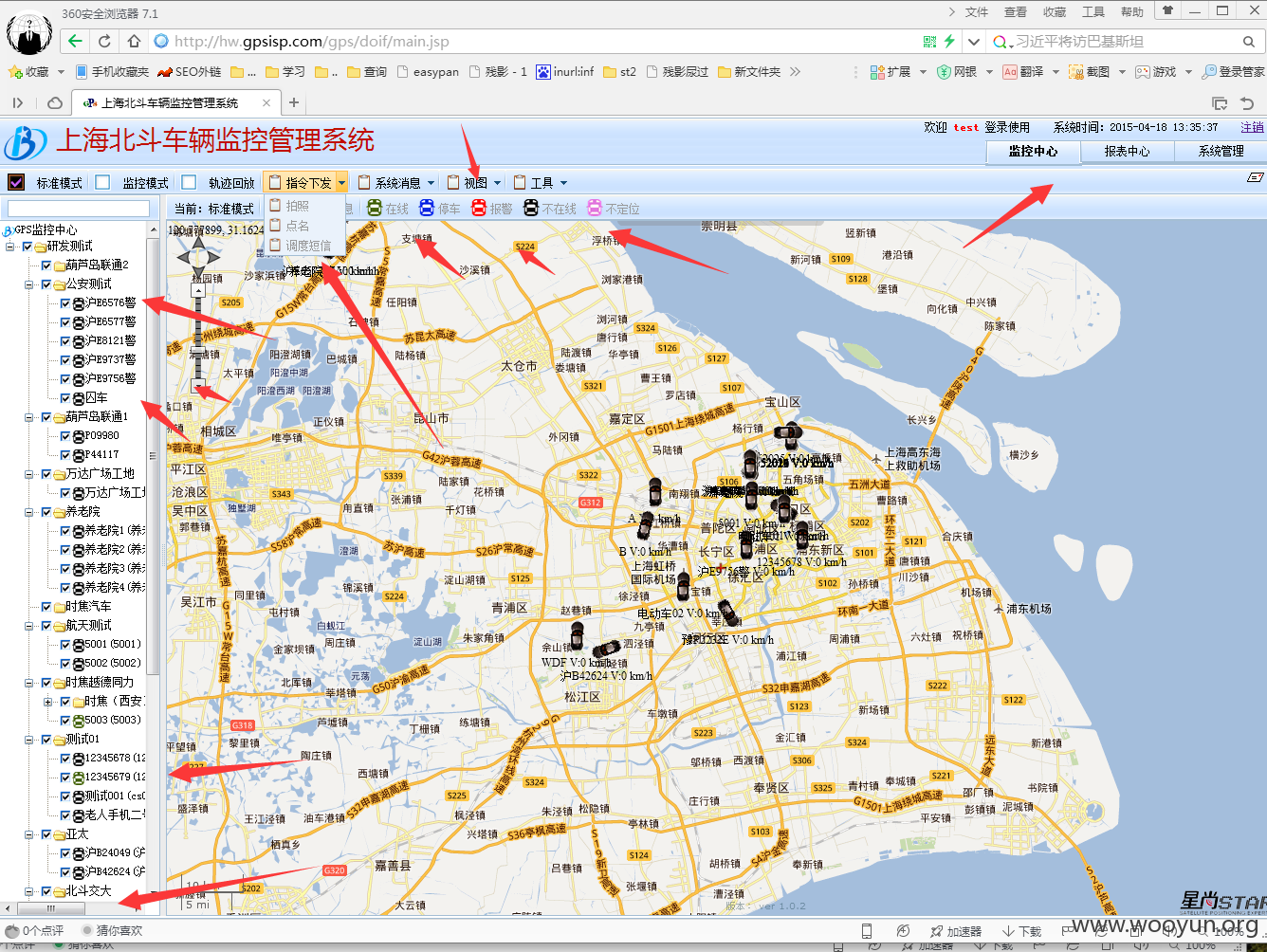Viewport: 1267px width, 952px height.
Task: Click the red 报警 (alarm) car icon
Action: [479, 209]
